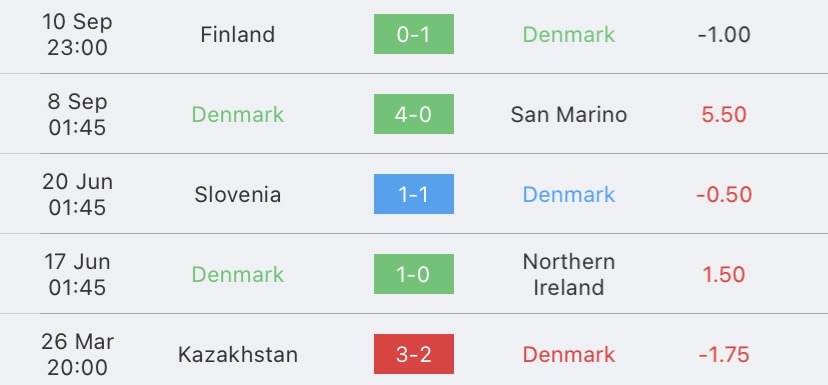Click red Denmark in the Kazakhstan row
Viewport: 828px width, 385px height.
[x=569, y=354]
